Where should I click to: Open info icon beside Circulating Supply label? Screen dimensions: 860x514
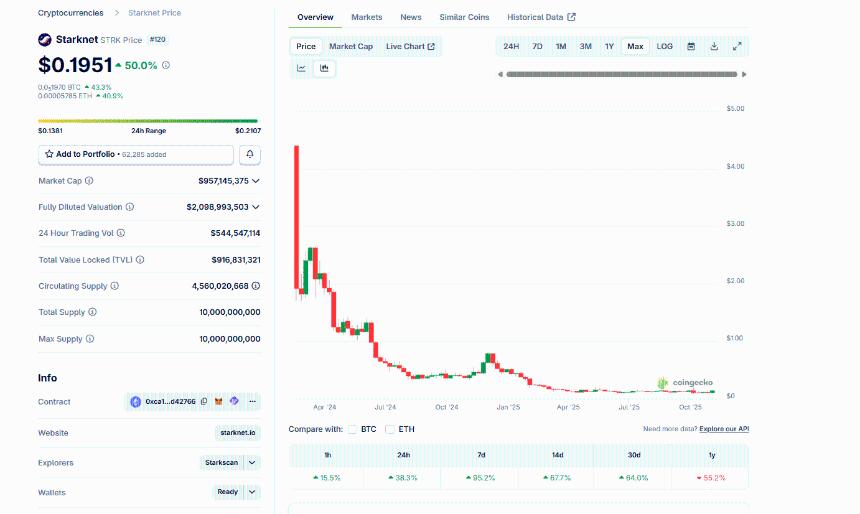point(115,286)
